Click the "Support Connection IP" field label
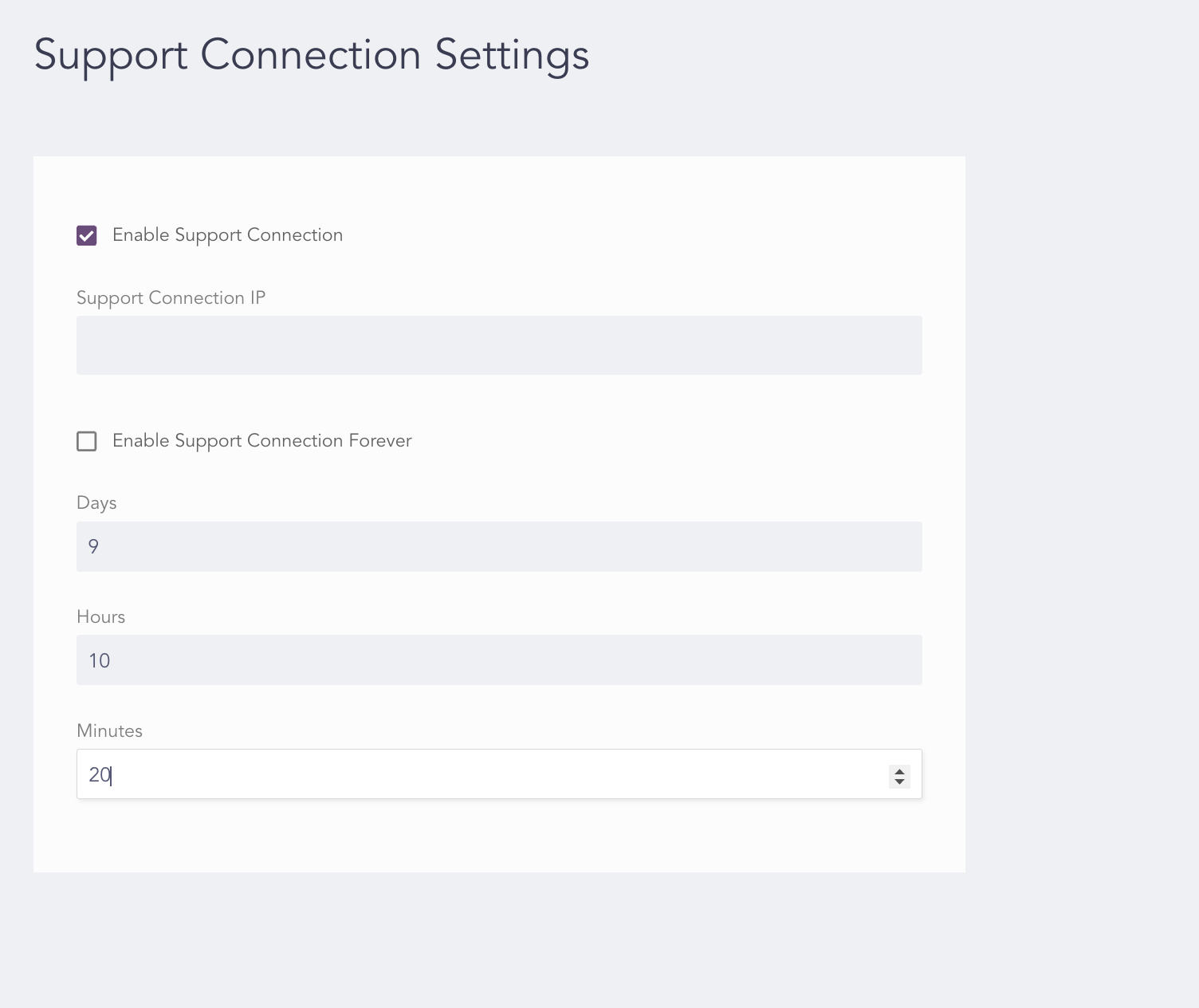The width and height of the screenshot is (1199, 1008). (x=171, y=297)
